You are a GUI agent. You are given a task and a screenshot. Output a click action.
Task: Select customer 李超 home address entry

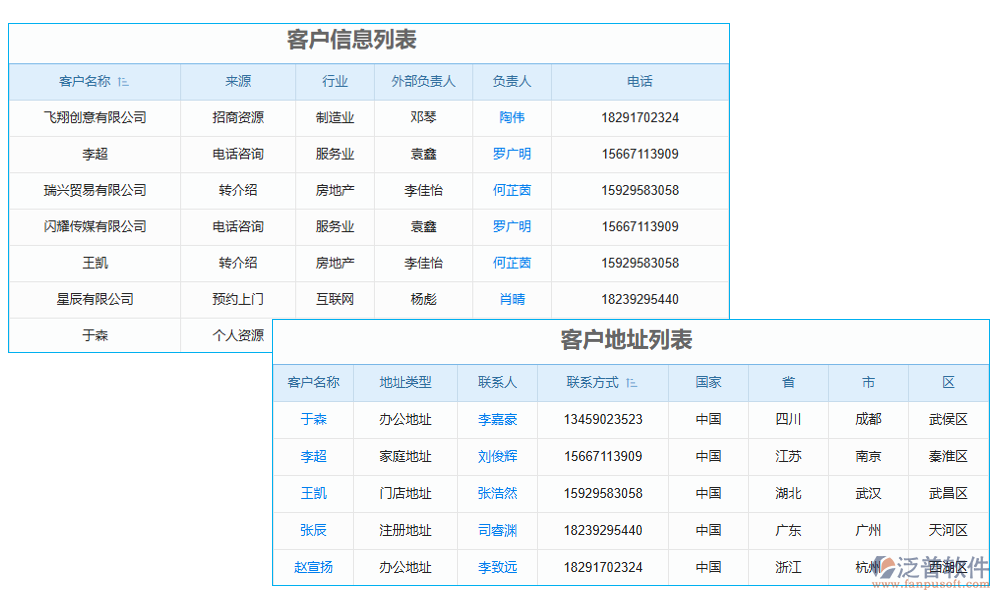[315, 457]
